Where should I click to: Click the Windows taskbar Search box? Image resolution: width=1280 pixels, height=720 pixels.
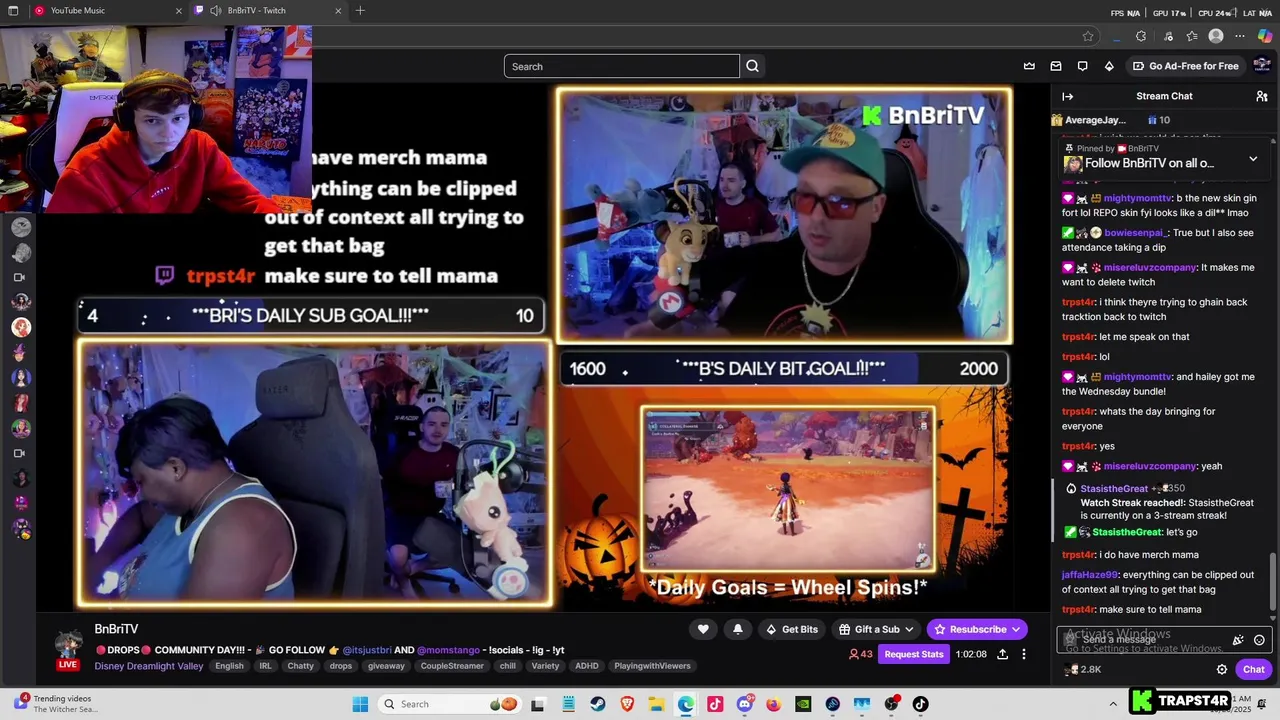pyautogui.click(x=451, y=704)
